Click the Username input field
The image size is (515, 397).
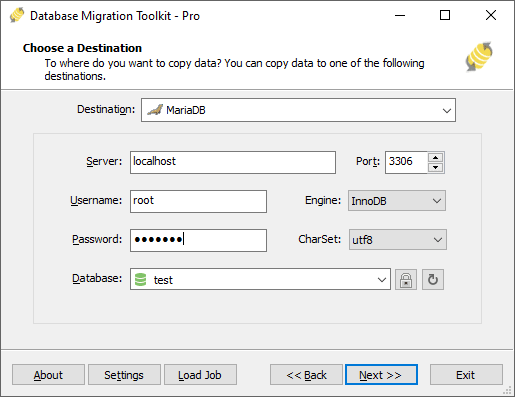tap(198, 201)
